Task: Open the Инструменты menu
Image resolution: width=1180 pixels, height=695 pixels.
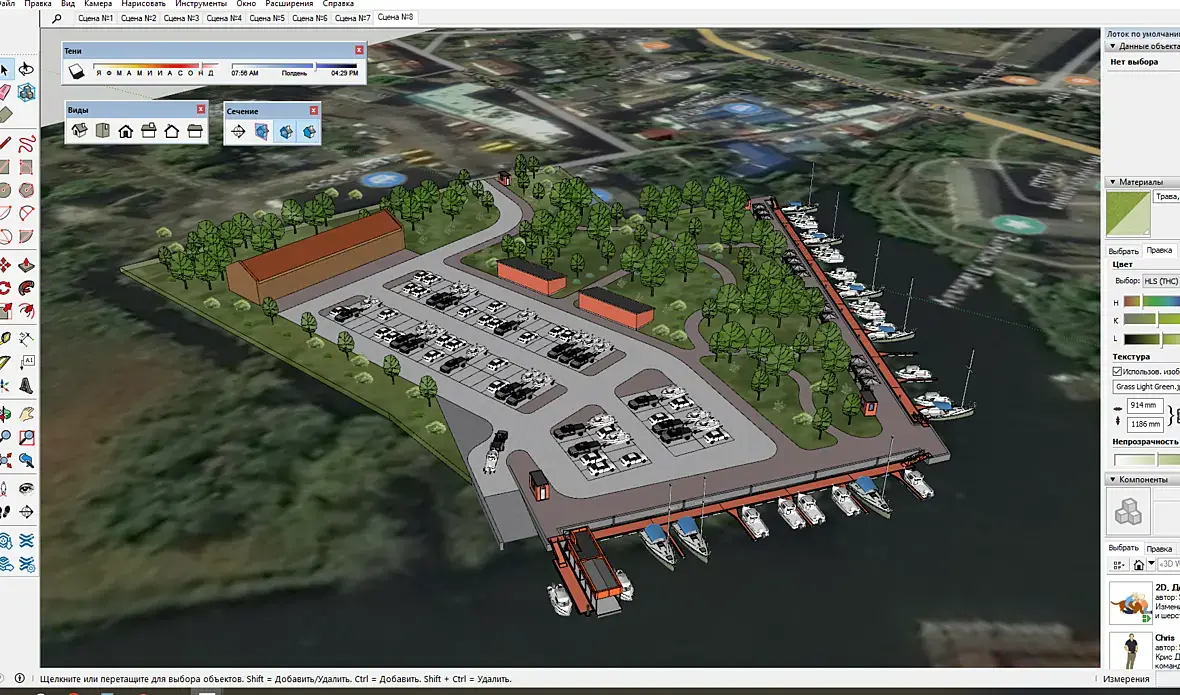Action: [x=201, y=4]
